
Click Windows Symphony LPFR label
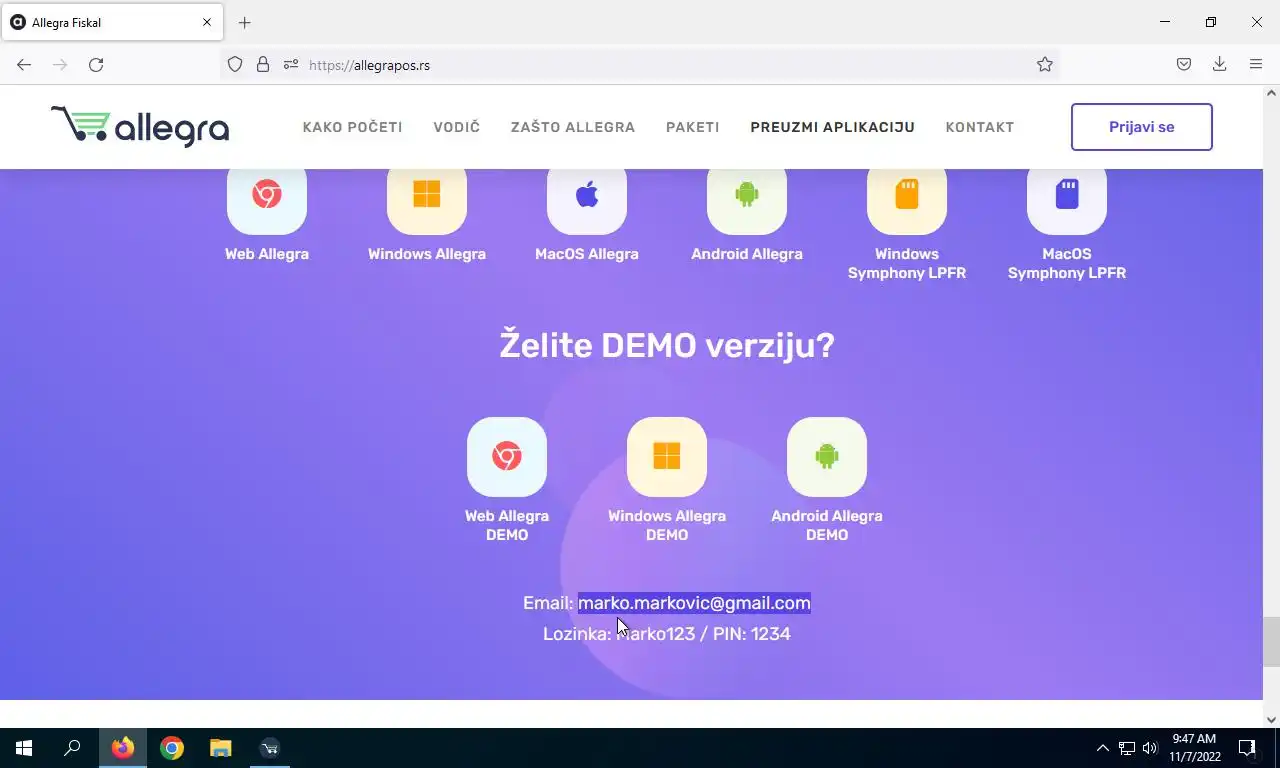[907, 263]
